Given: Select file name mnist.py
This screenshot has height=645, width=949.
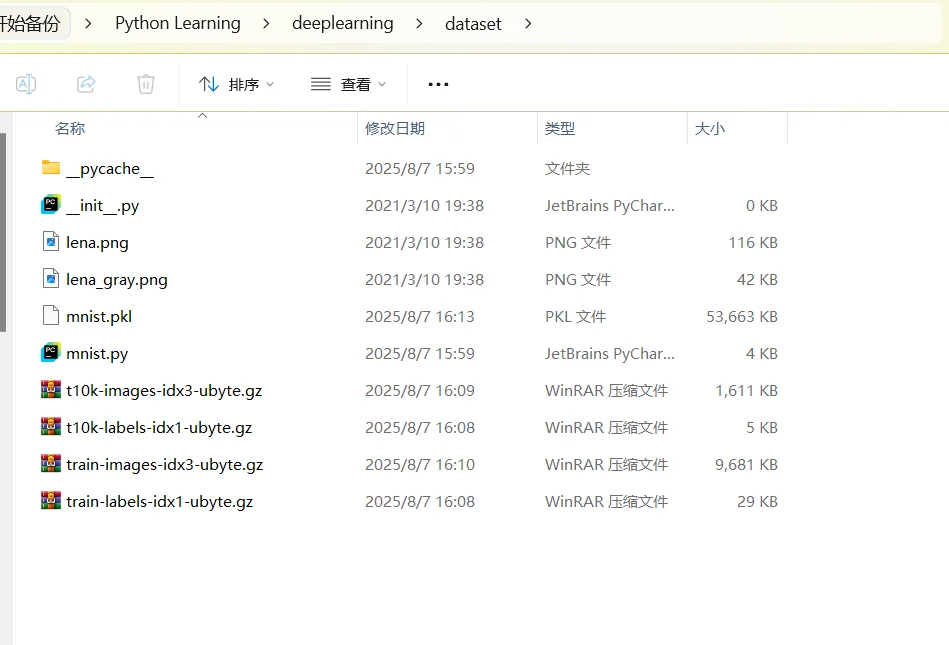Looking at the screenshot, I should pyautogui.click(x=97, y=353).
